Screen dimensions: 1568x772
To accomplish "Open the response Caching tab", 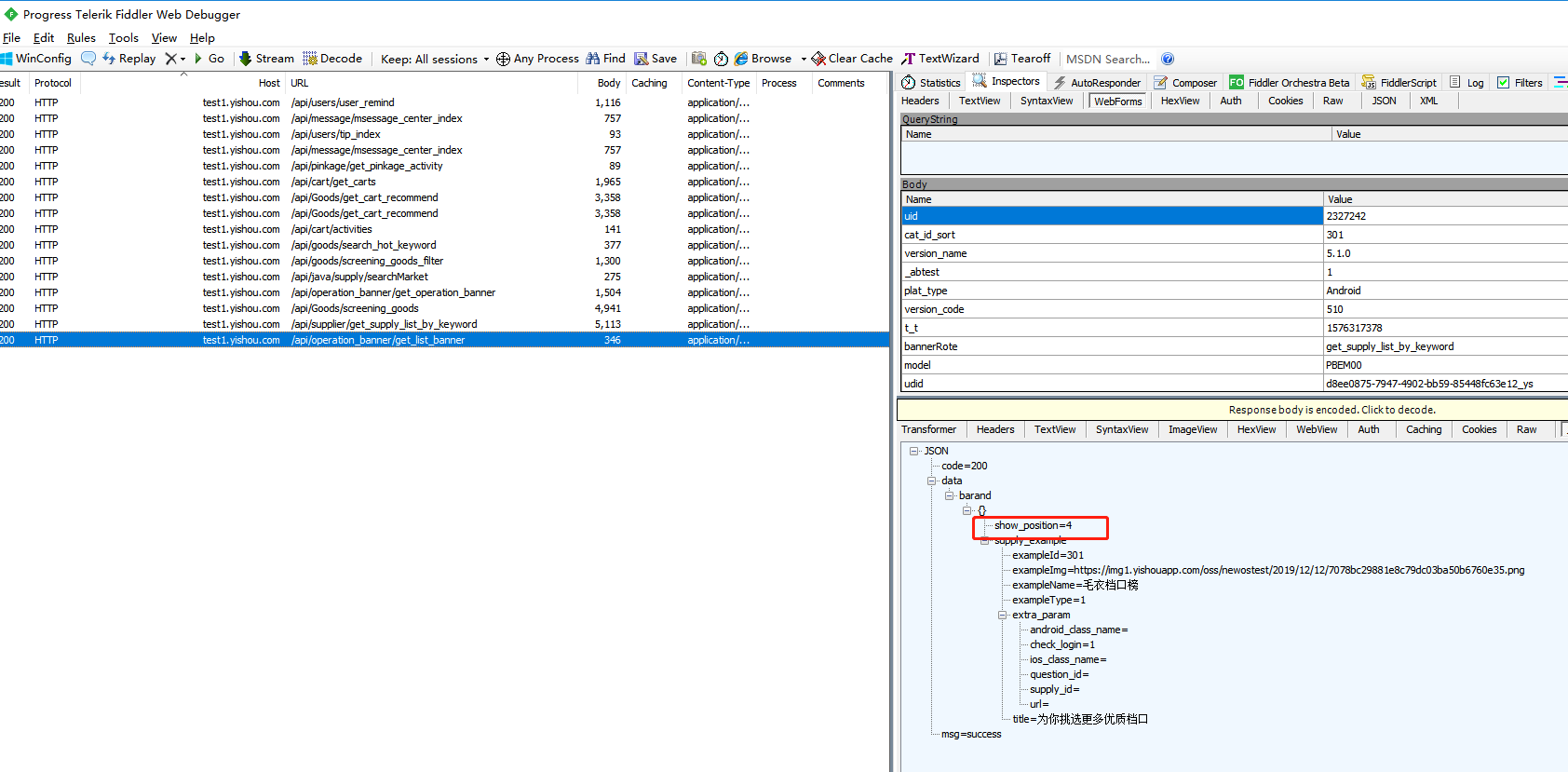I will point(1424,429).
